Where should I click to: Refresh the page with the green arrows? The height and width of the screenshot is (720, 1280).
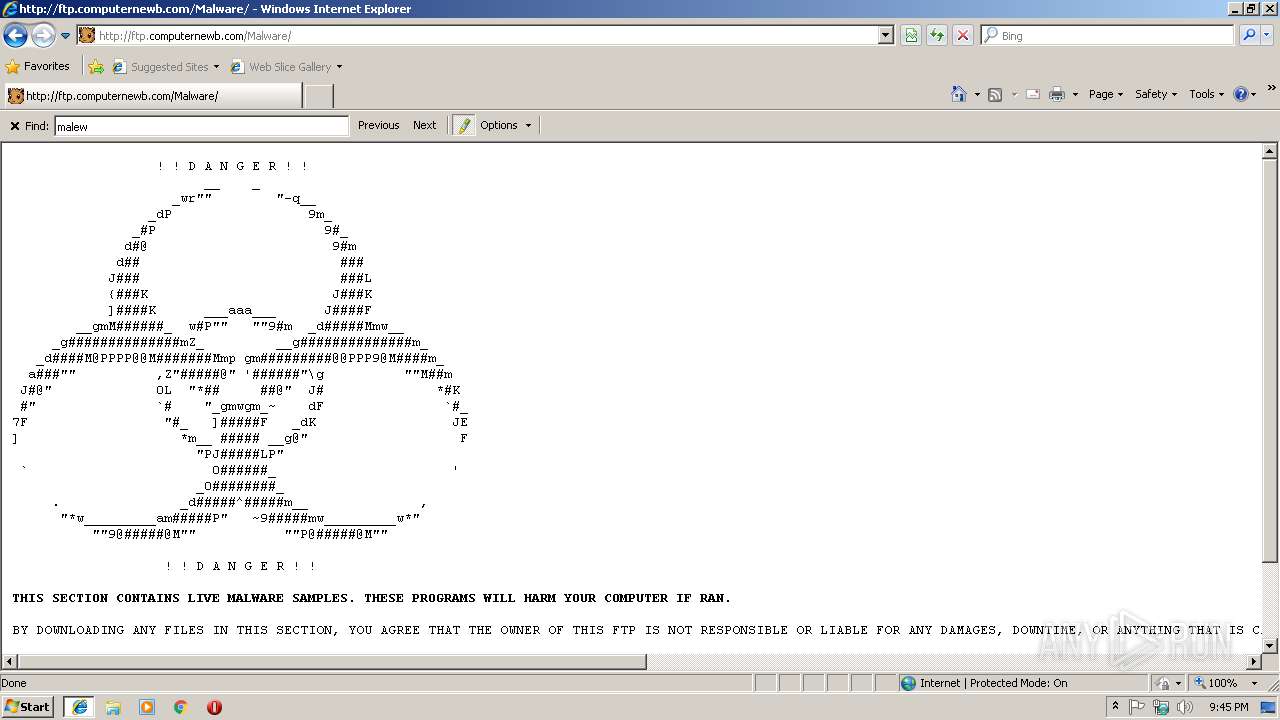(x=937, y=36)
